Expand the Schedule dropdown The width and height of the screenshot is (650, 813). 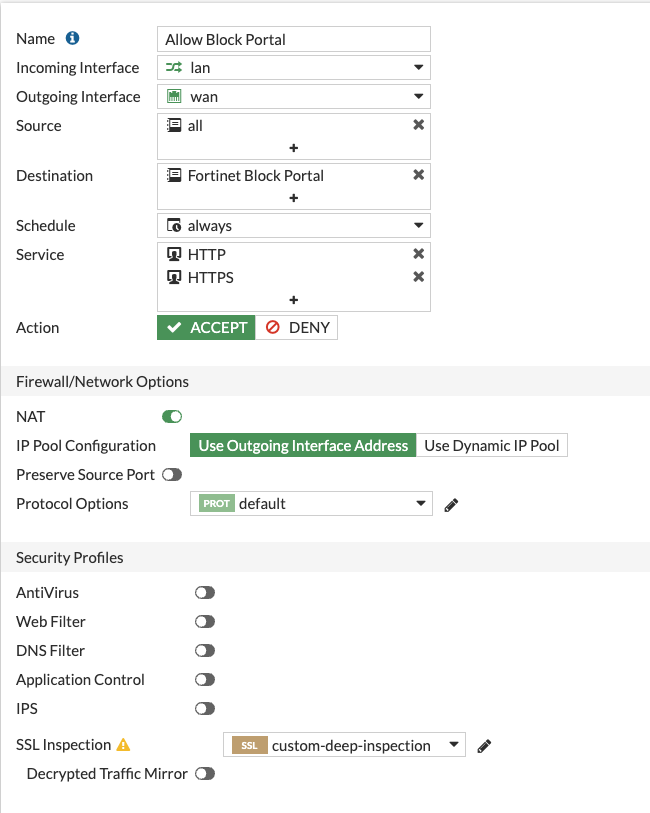[294, 226]
